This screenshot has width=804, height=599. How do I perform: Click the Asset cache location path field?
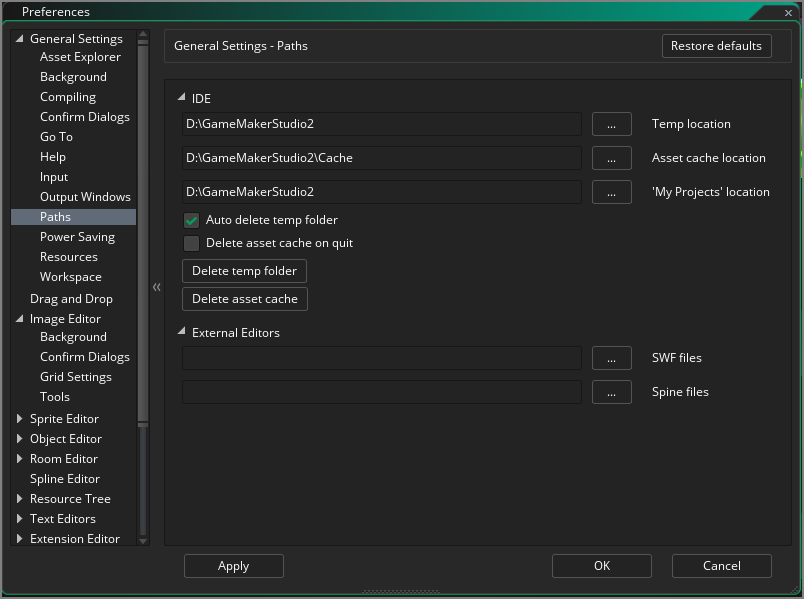pyautogui.click(x=381, y=158)
